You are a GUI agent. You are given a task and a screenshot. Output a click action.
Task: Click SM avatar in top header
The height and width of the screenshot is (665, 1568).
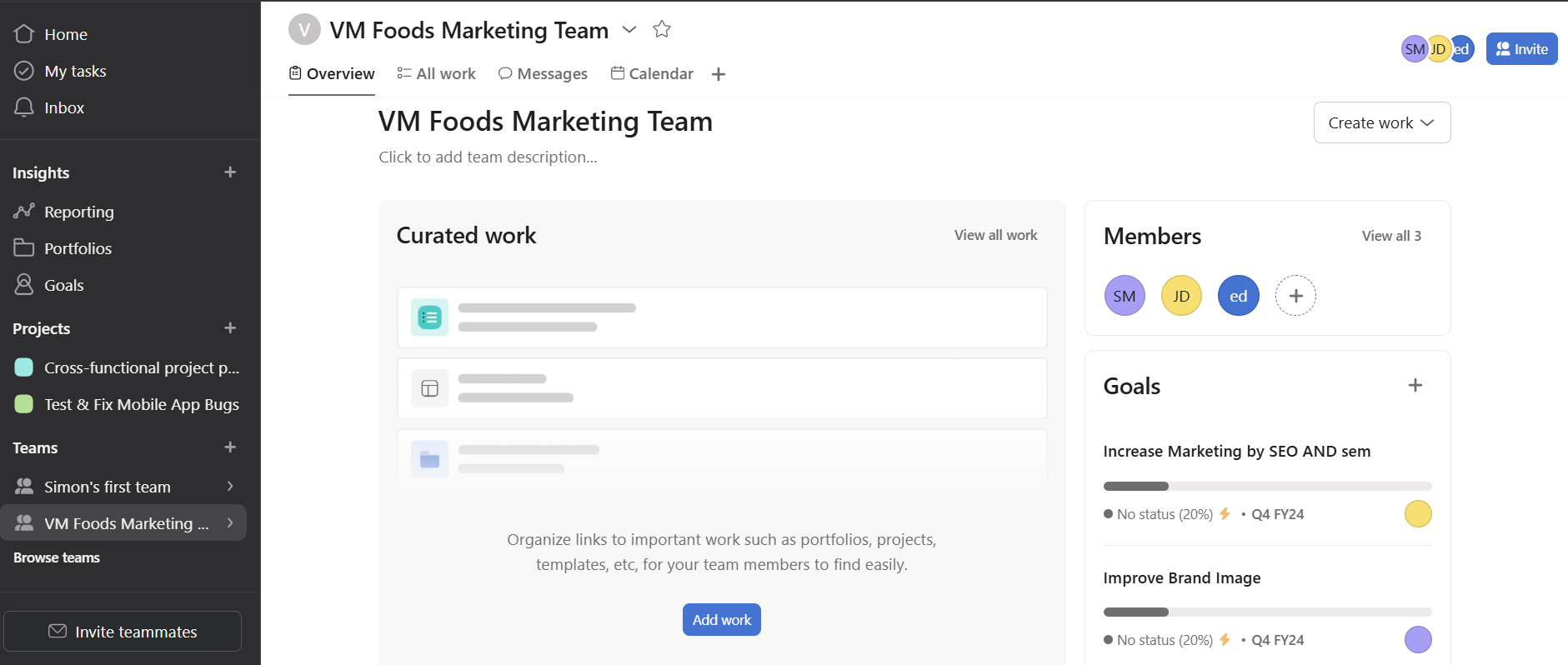(1414, 49)
